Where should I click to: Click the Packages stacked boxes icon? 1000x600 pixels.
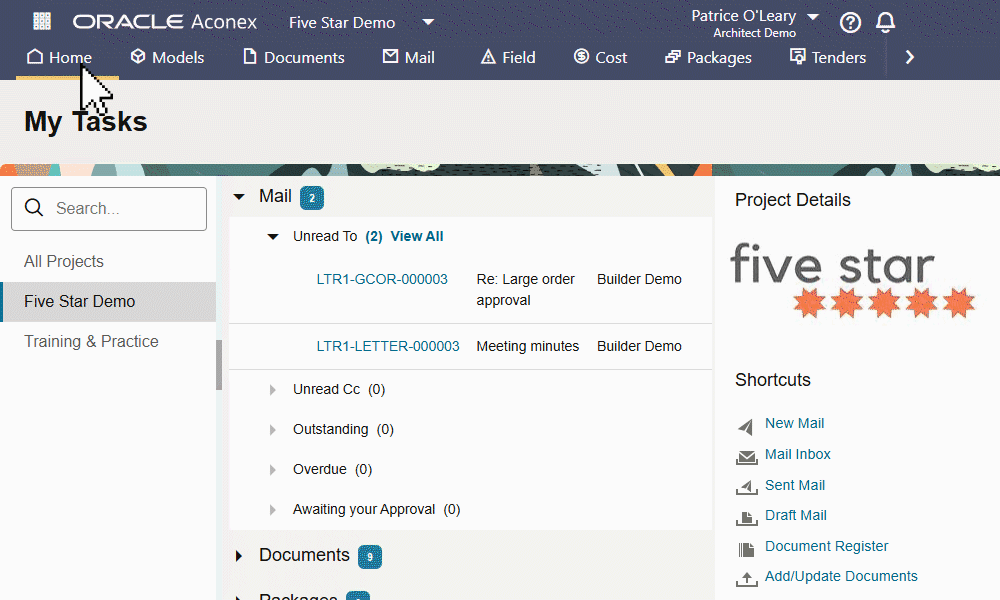coord(673,57)
